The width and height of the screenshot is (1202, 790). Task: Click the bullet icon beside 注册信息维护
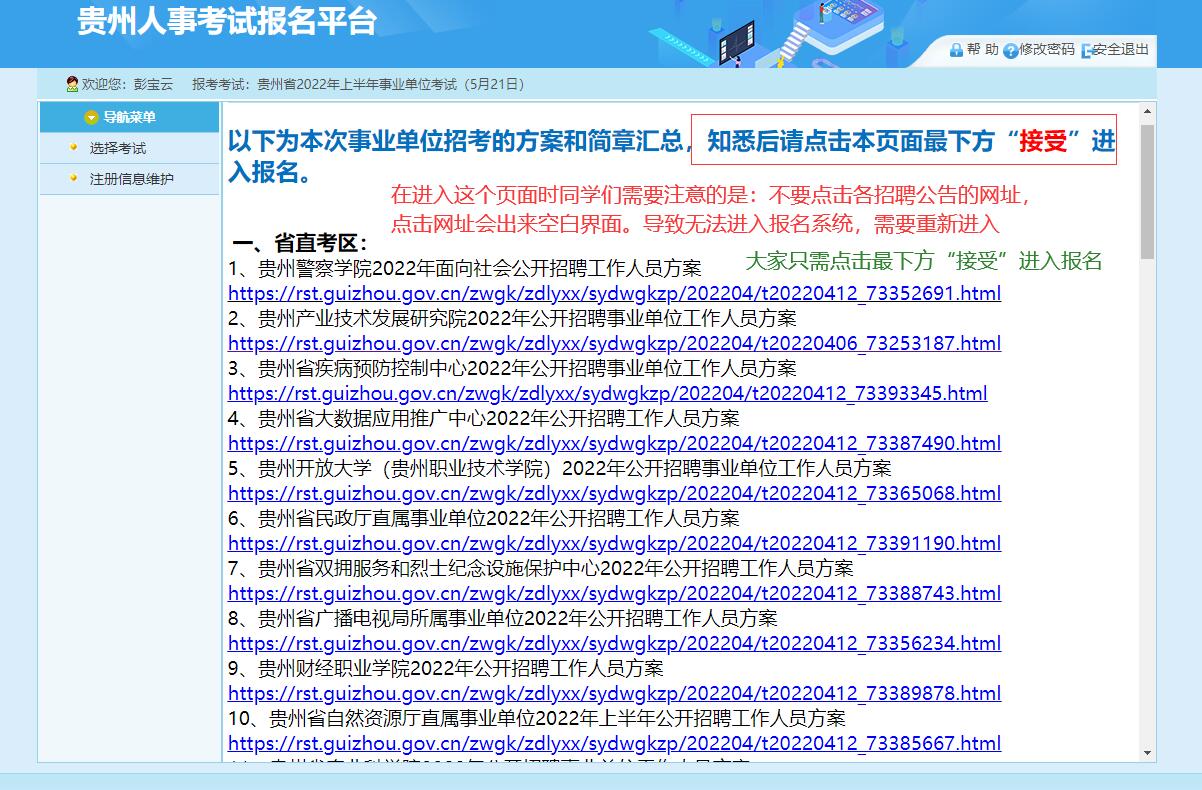73,178
